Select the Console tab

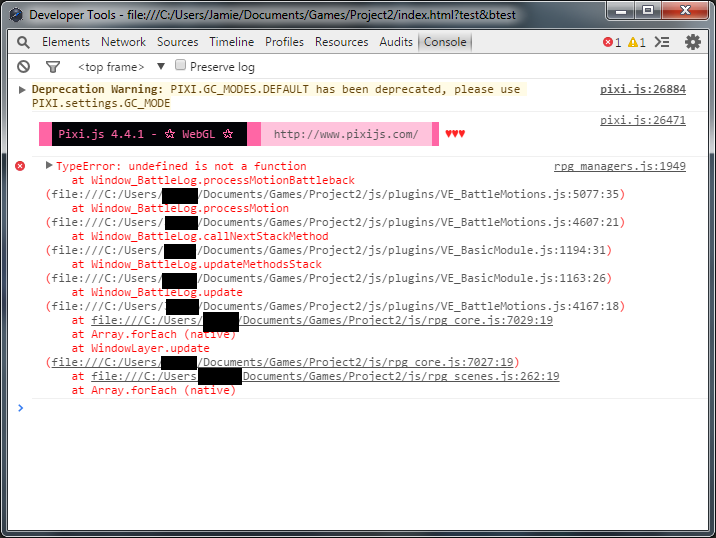pos(445,42)
